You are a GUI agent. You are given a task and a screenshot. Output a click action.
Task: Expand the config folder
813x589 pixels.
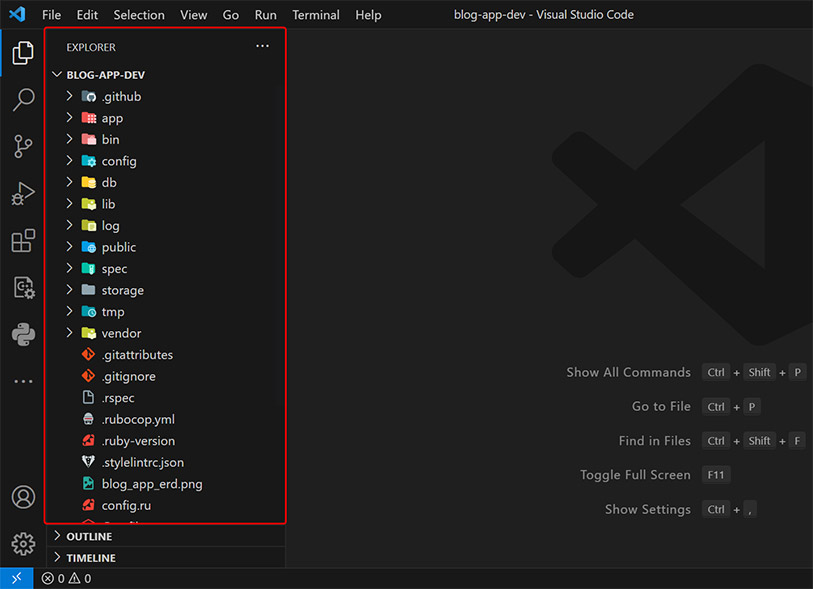pos(118,161)
